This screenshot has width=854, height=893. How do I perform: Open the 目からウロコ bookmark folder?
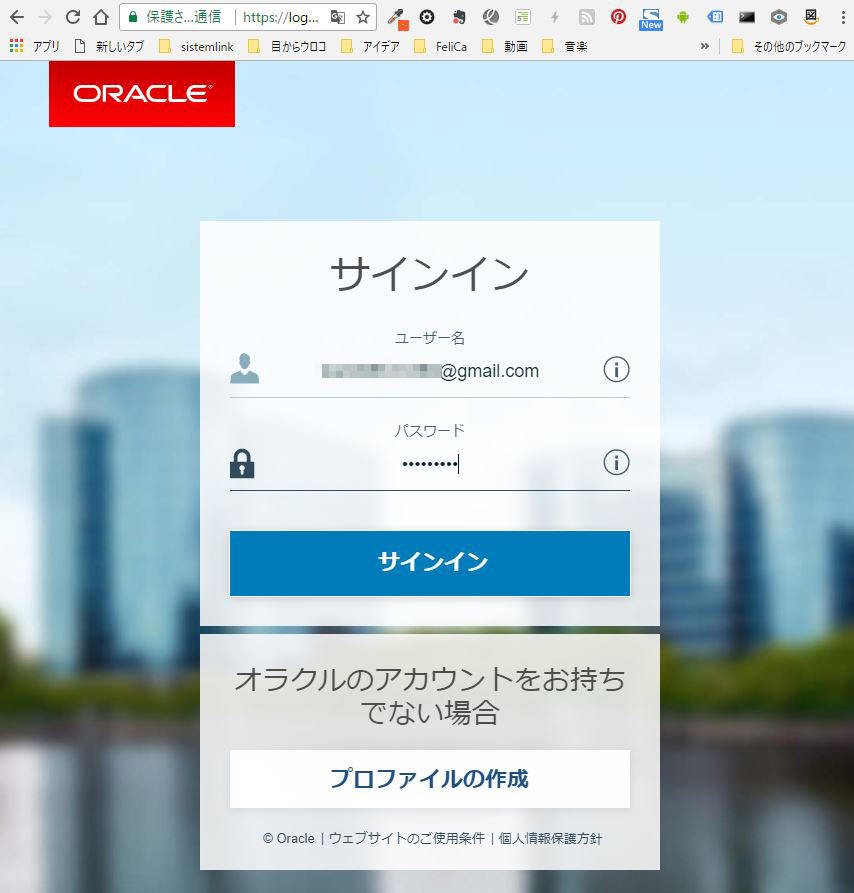(288, 46)
